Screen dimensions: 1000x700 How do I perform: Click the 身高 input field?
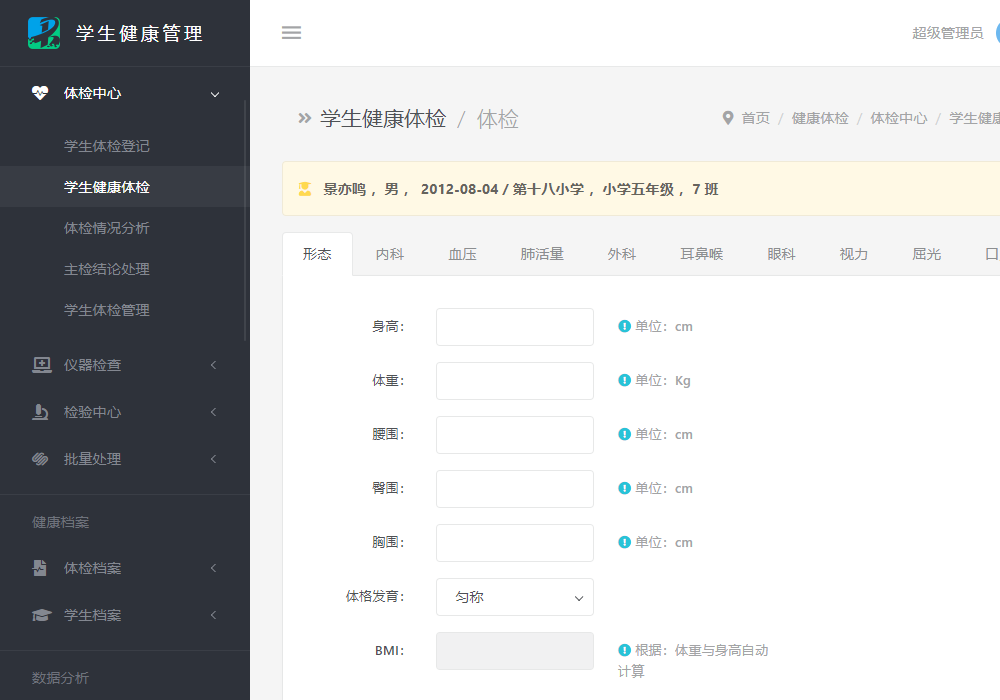click(514, 327)
